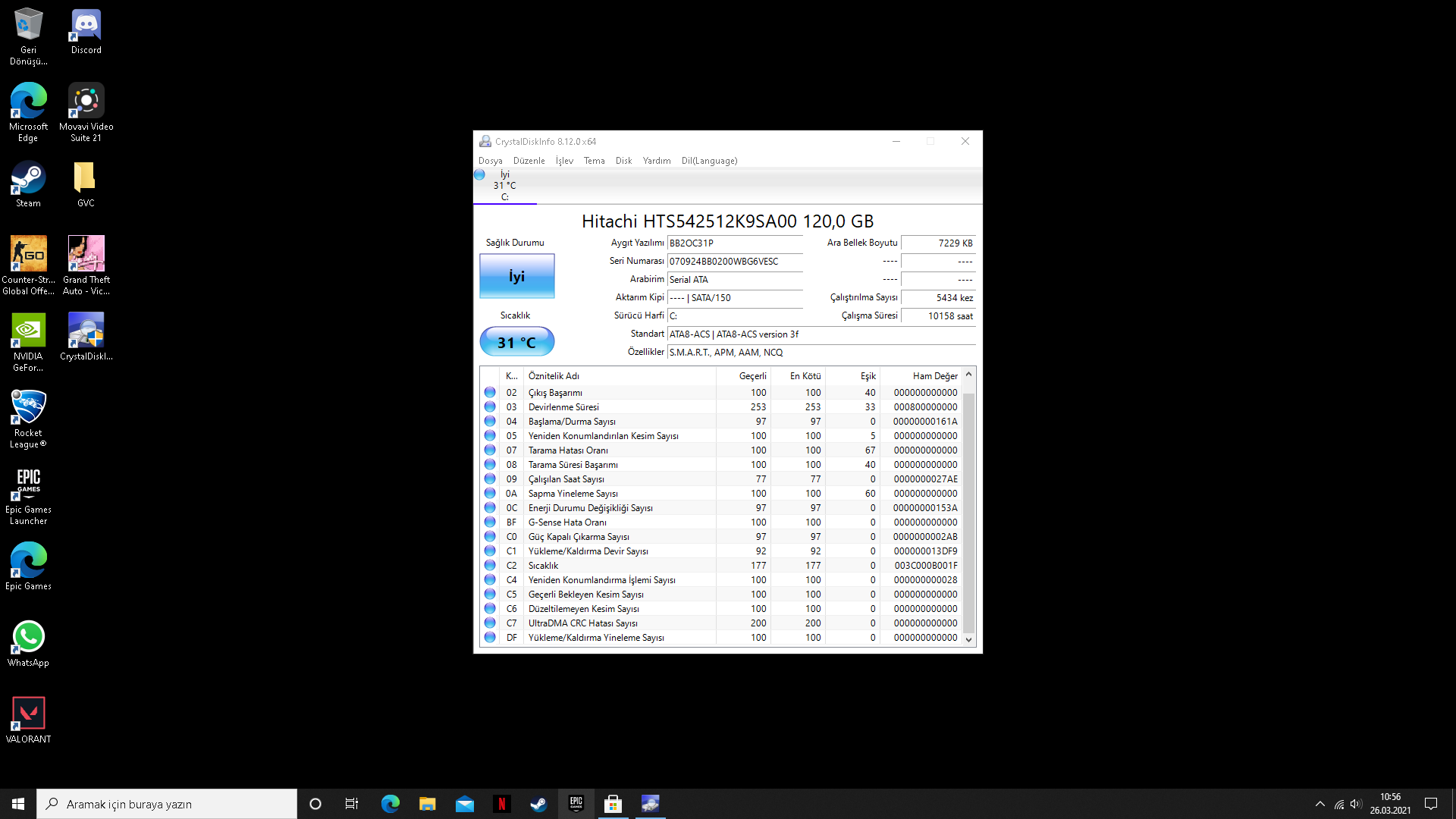Screen dimensions: 1456x819
Task: Click the blue status circle for the Sıcaklık (C2) attribute row
Action: pyautogui.click(x=490, y=565)
